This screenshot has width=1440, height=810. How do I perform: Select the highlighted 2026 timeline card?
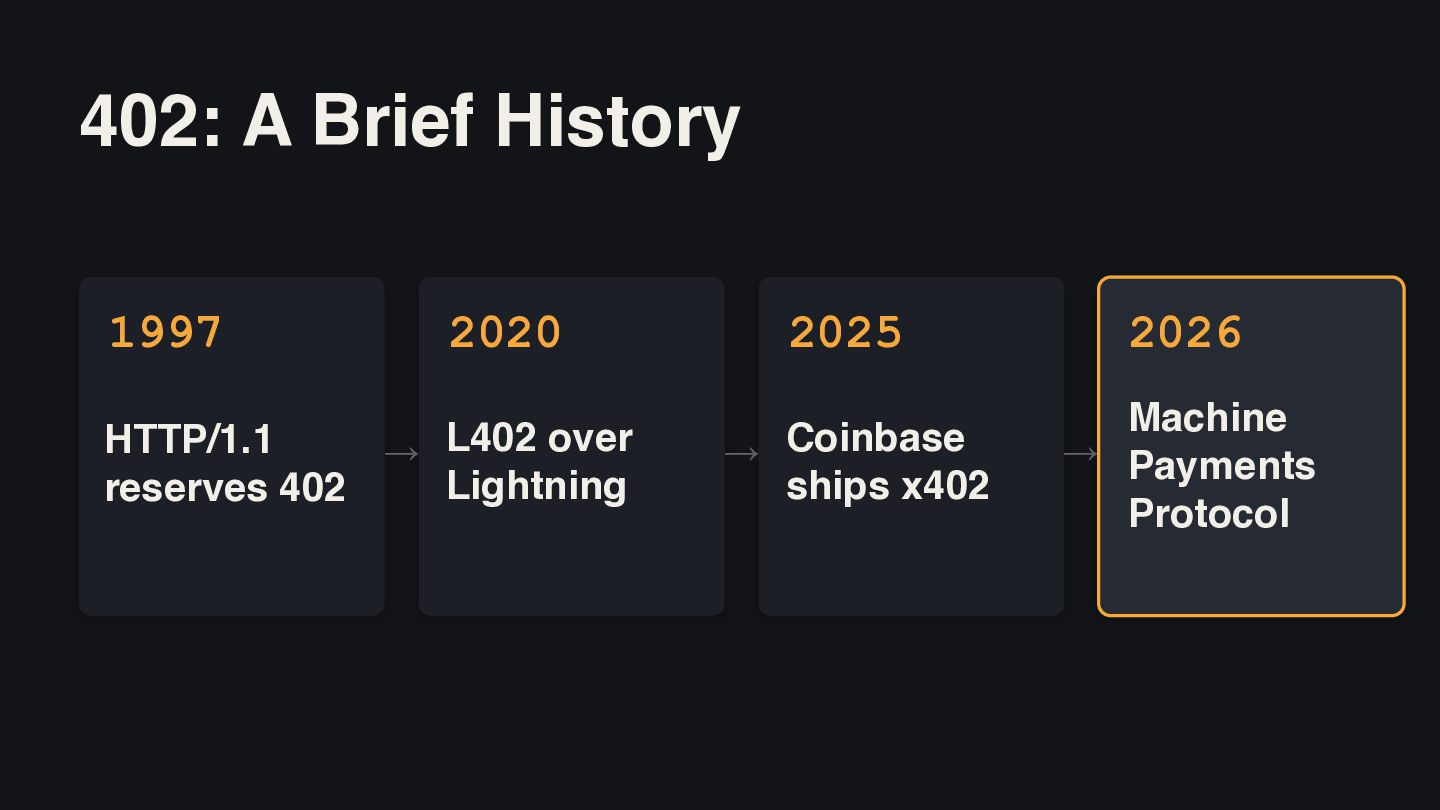pos(1251,446)
